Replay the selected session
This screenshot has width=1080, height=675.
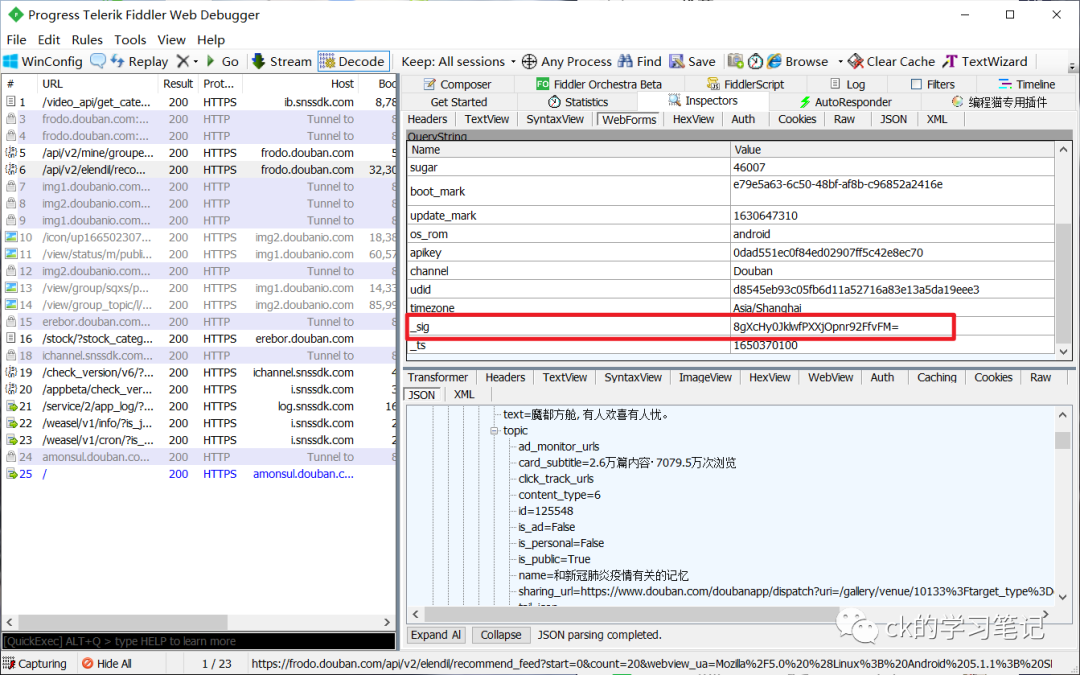click(140, 61)
